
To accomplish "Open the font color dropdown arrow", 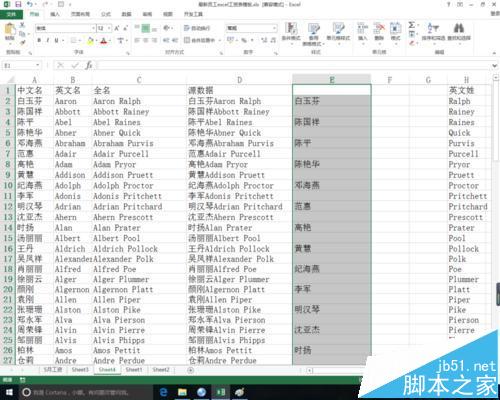I will point(110,41).
